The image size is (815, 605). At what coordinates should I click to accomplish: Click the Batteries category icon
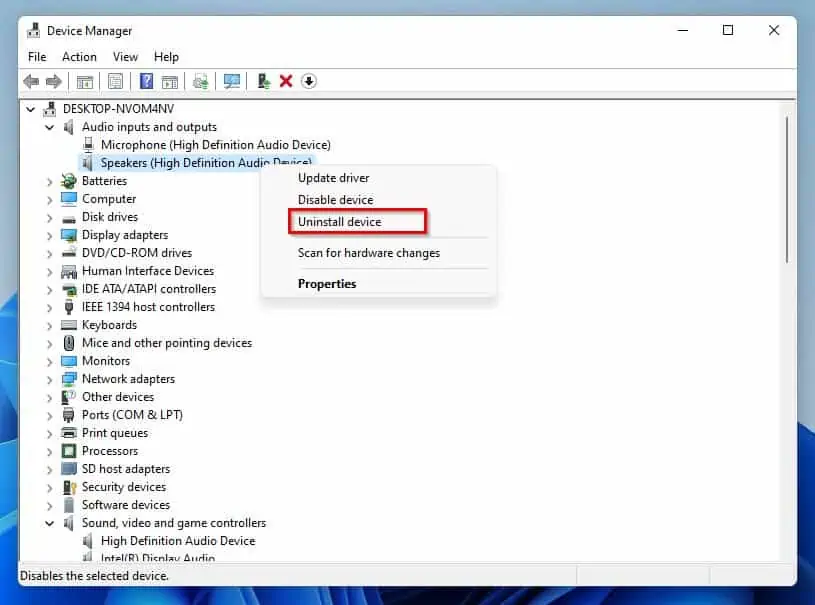[x=69, y=181]
